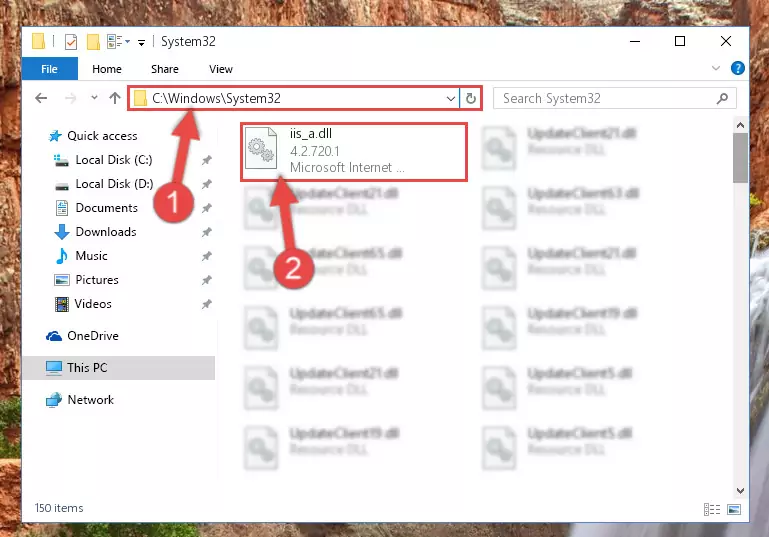Click the pin icon beside Pictures

[206, 281]
